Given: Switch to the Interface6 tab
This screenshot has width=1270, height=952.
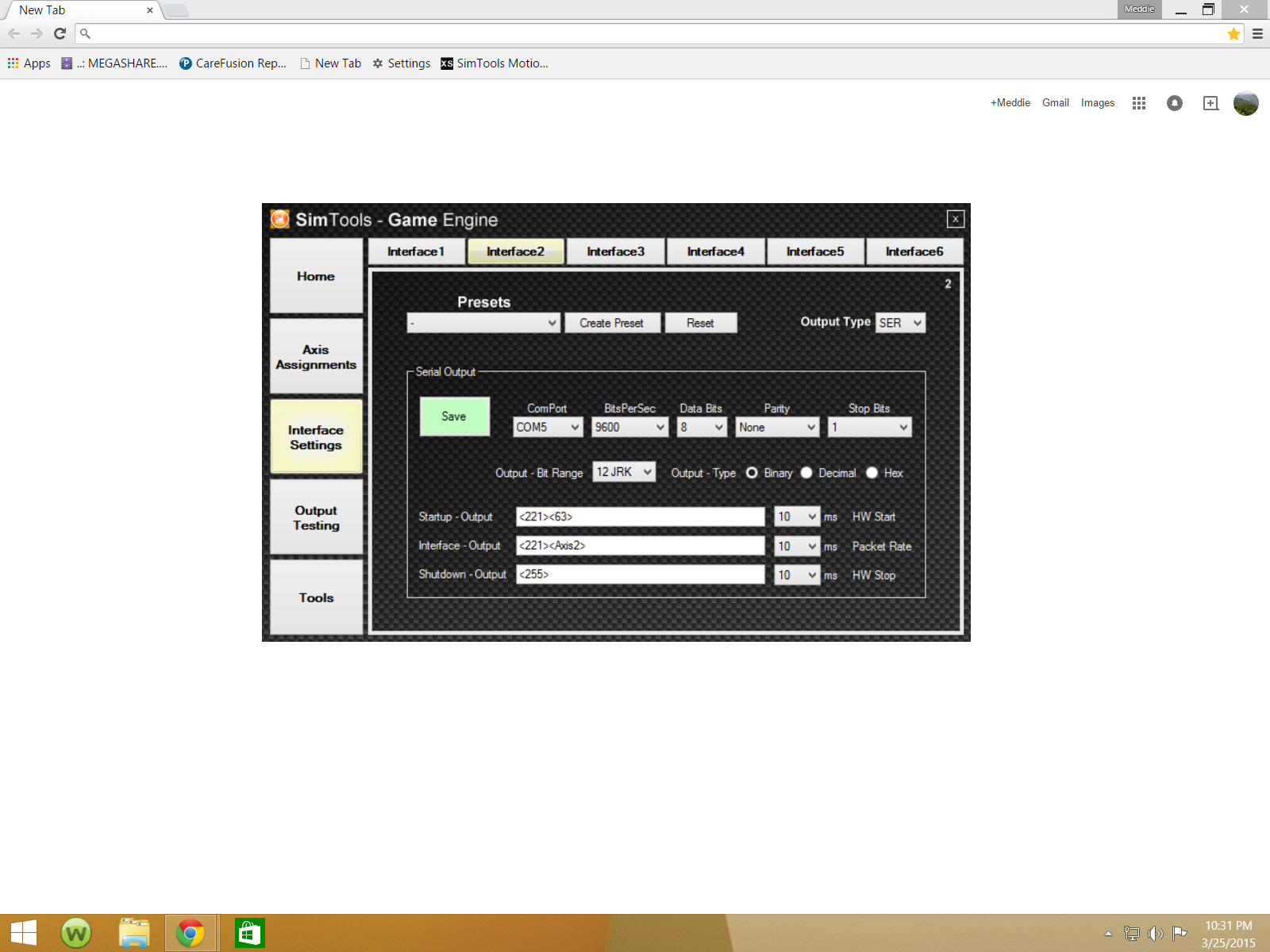Looking at the screenshot, I should click(914, 251).
